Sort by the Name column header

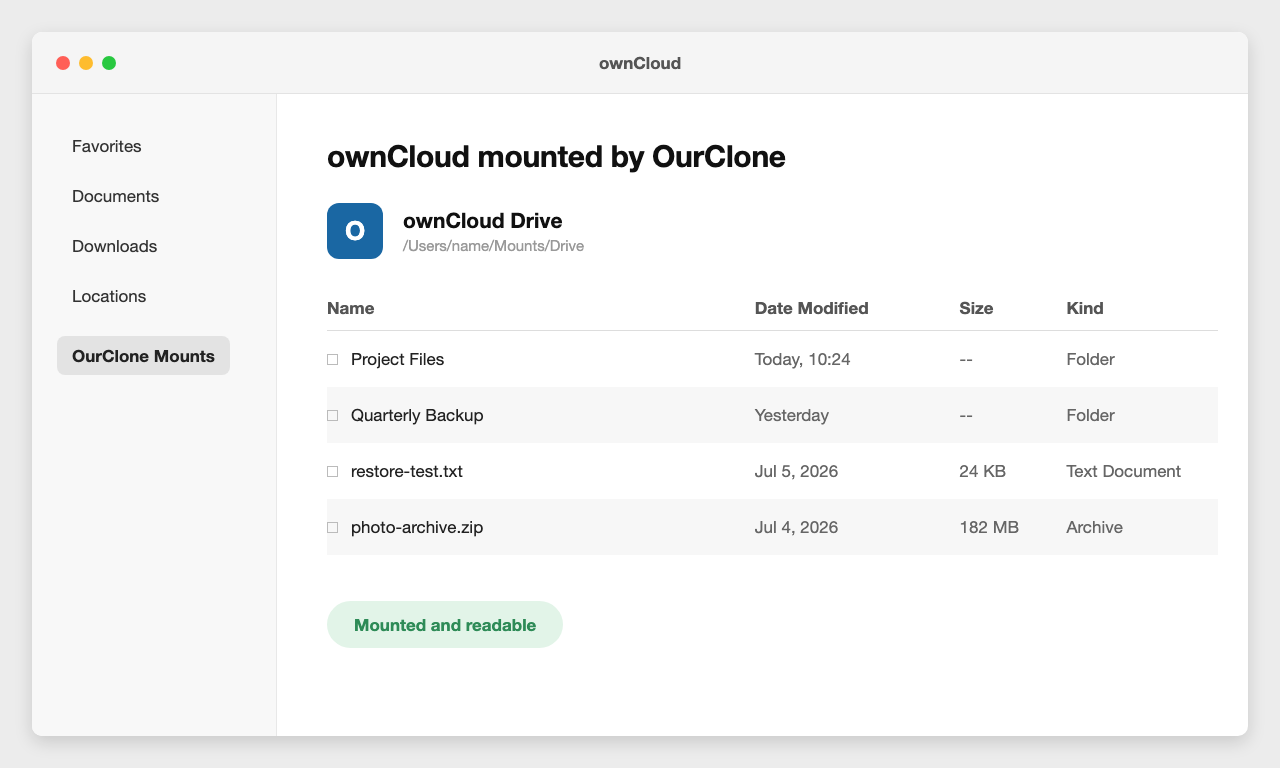pyautogui.click(x=351, y=308)
